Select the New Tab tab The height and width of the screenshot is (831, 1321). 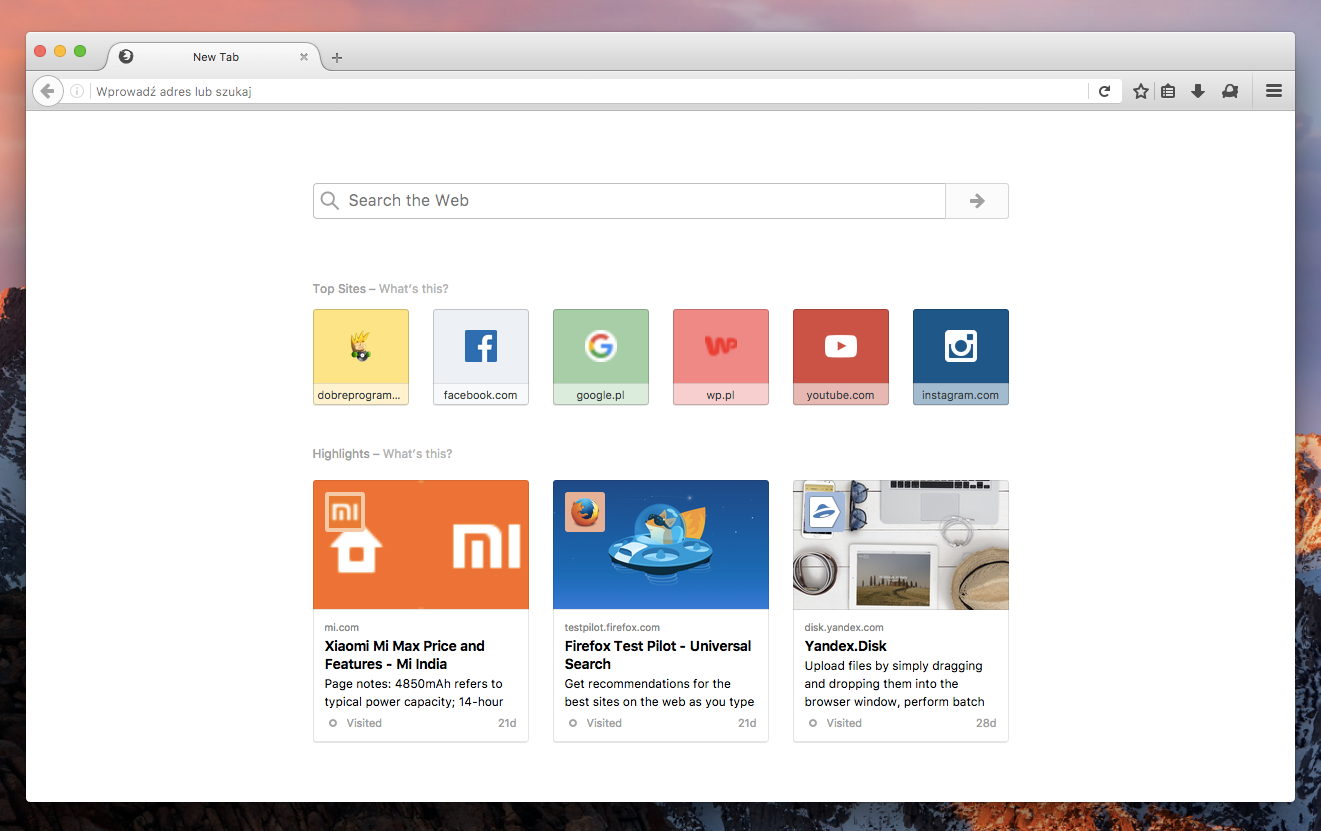[215, 57]
